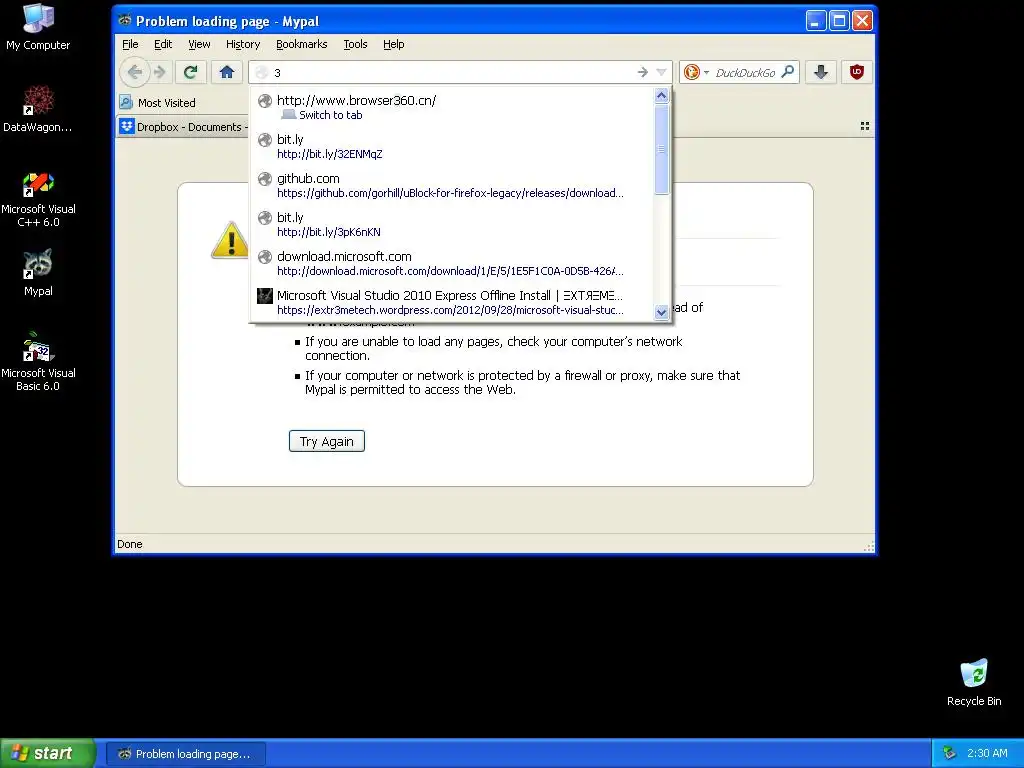Image resolution: width=1024 pixels, height=768 pixels.
Task: Click the suggestion list scroll up arrow
Action: pos(661,96)
